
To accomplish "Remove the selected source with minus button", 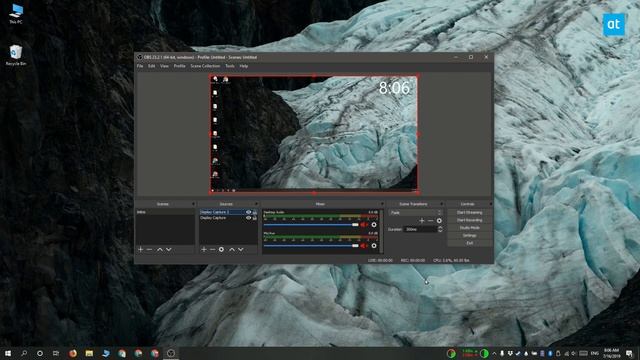I will (x=212, y=249).
